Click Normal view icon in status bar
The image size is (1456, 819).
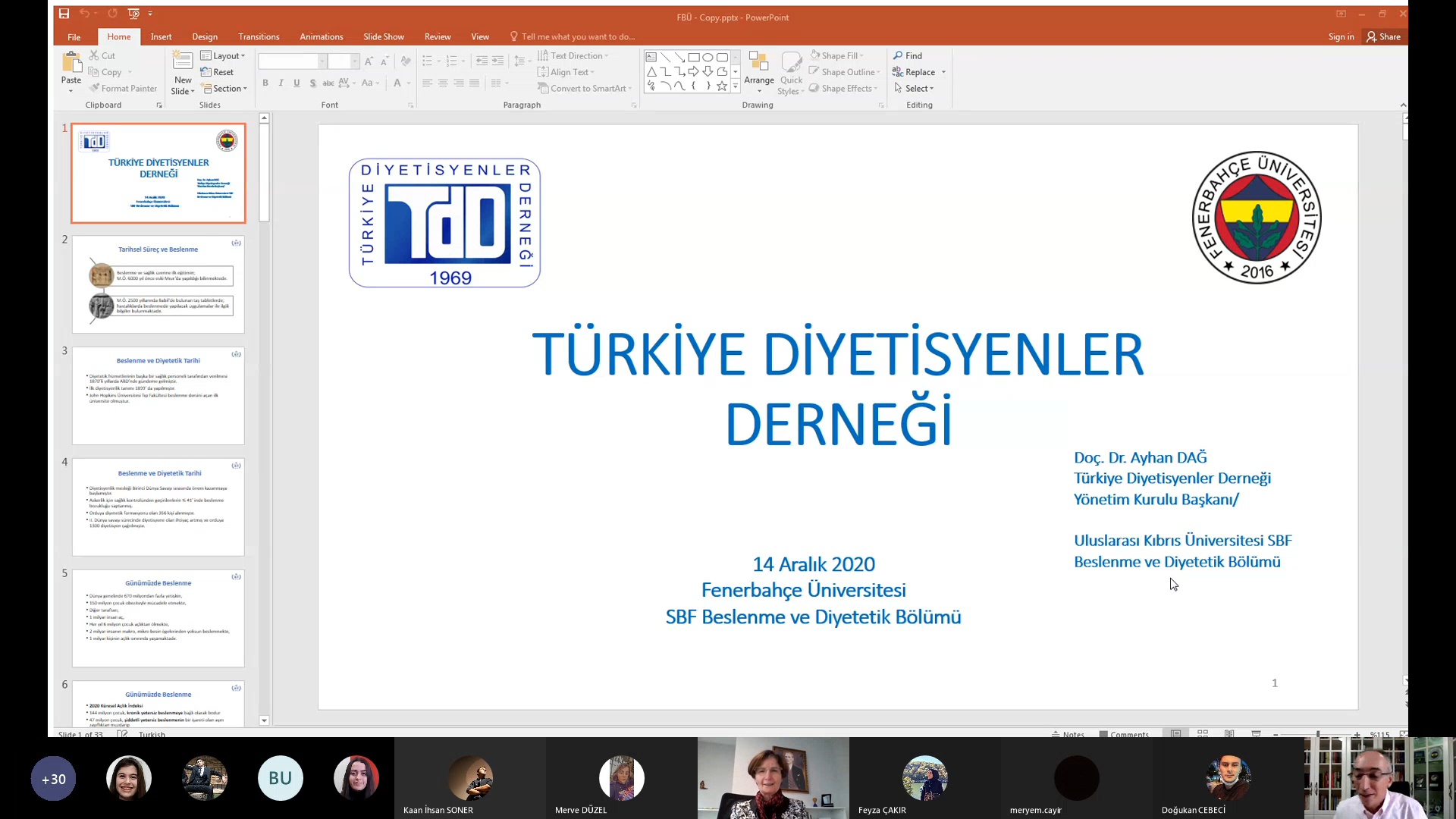tap(1176, 733)
